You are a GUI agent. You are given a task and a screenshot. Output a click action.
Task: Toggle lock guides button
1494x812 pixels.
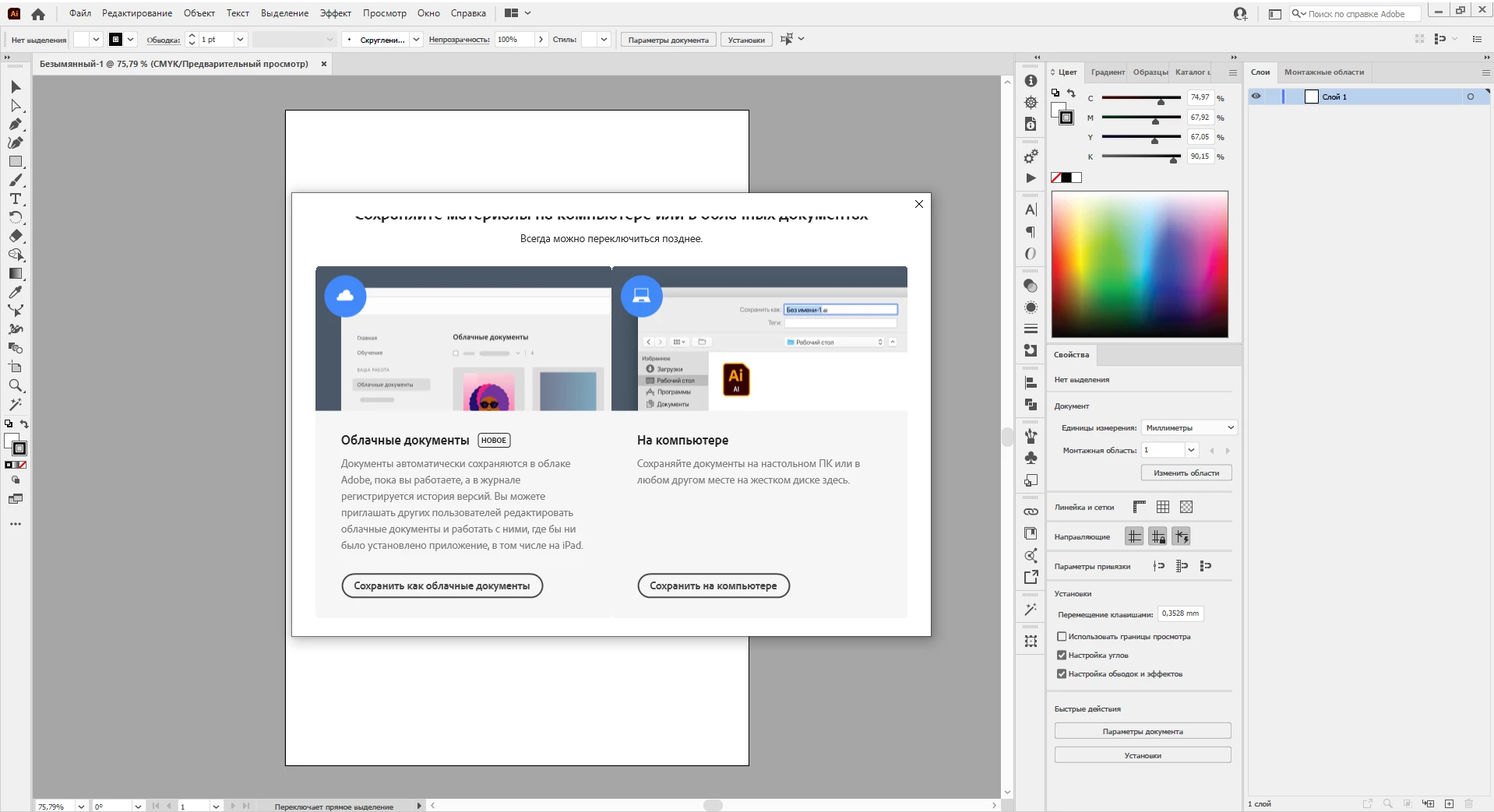1157,536
